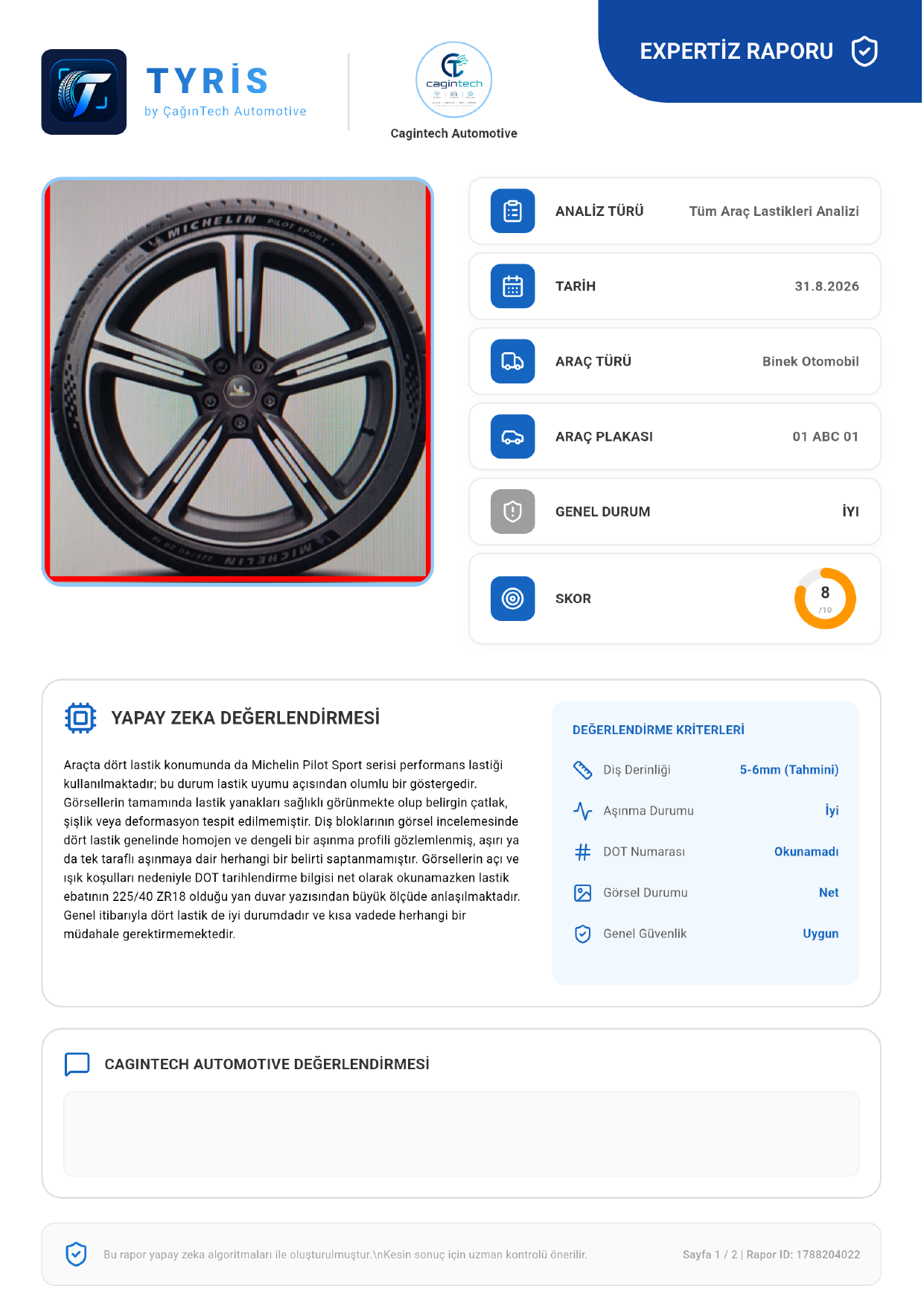Click '5-6mm (Tahmini)' tread depth value
The width and height of the screenshot is (924, 1306).
point(788,770)
